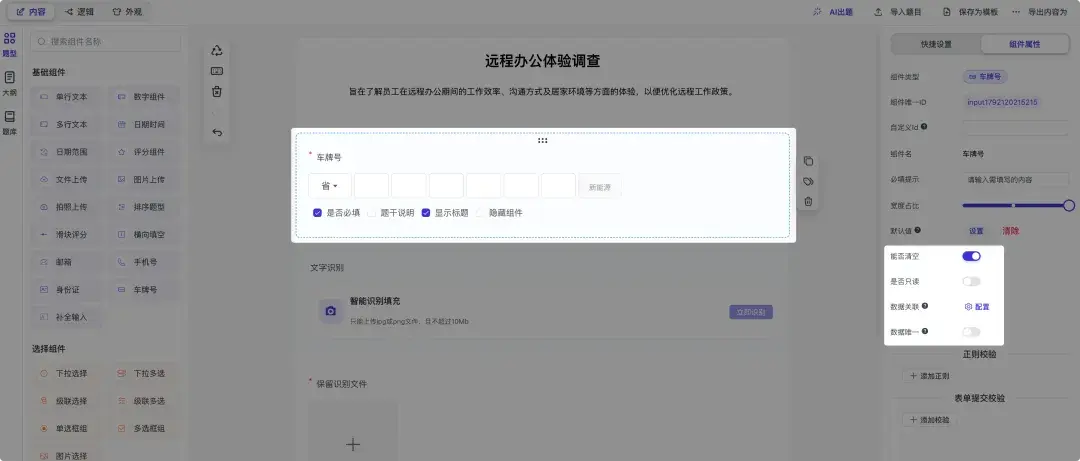Click 导入题目 in the top bar

[897, 12]
